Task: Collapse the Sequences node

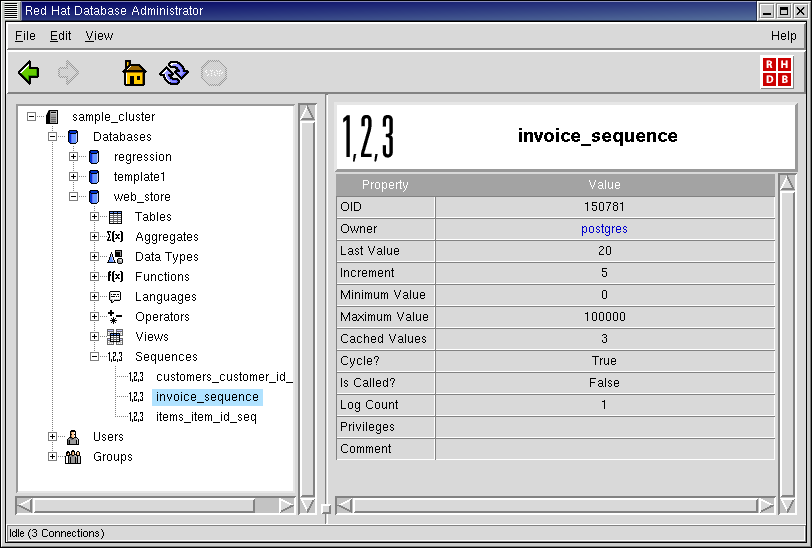Action: [x=94, y=356]
